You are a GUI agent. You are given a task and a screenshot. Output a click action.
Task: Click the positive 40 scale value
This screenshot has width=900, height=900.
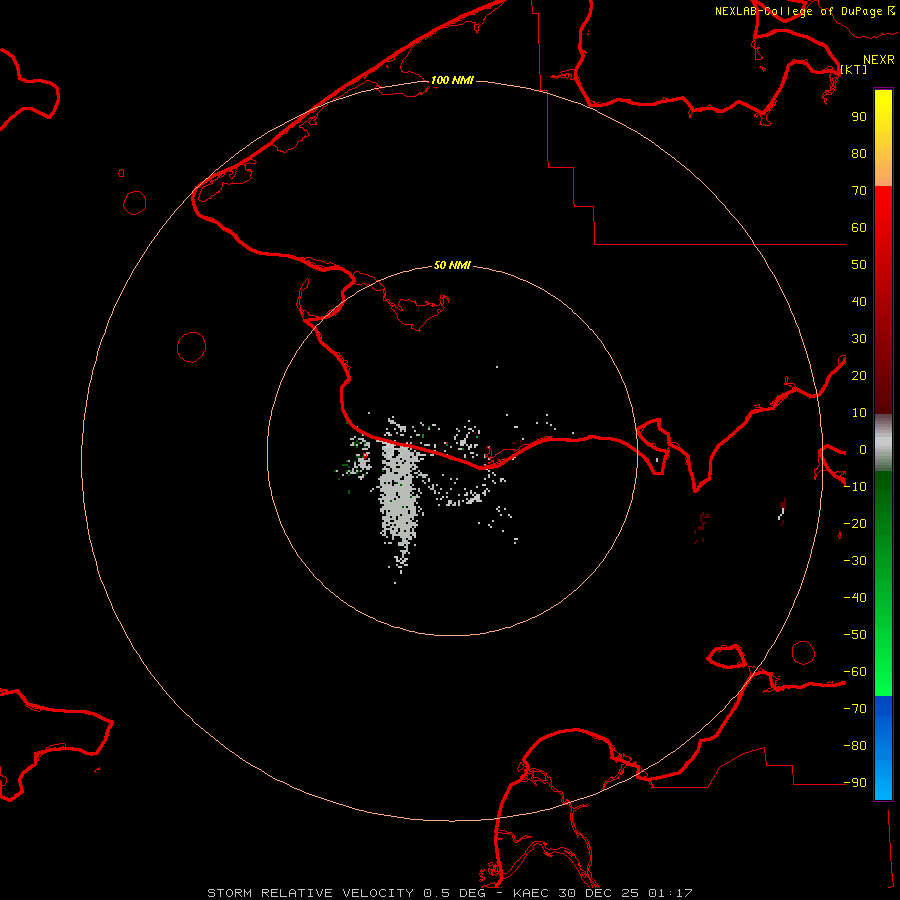click(859, 302)
